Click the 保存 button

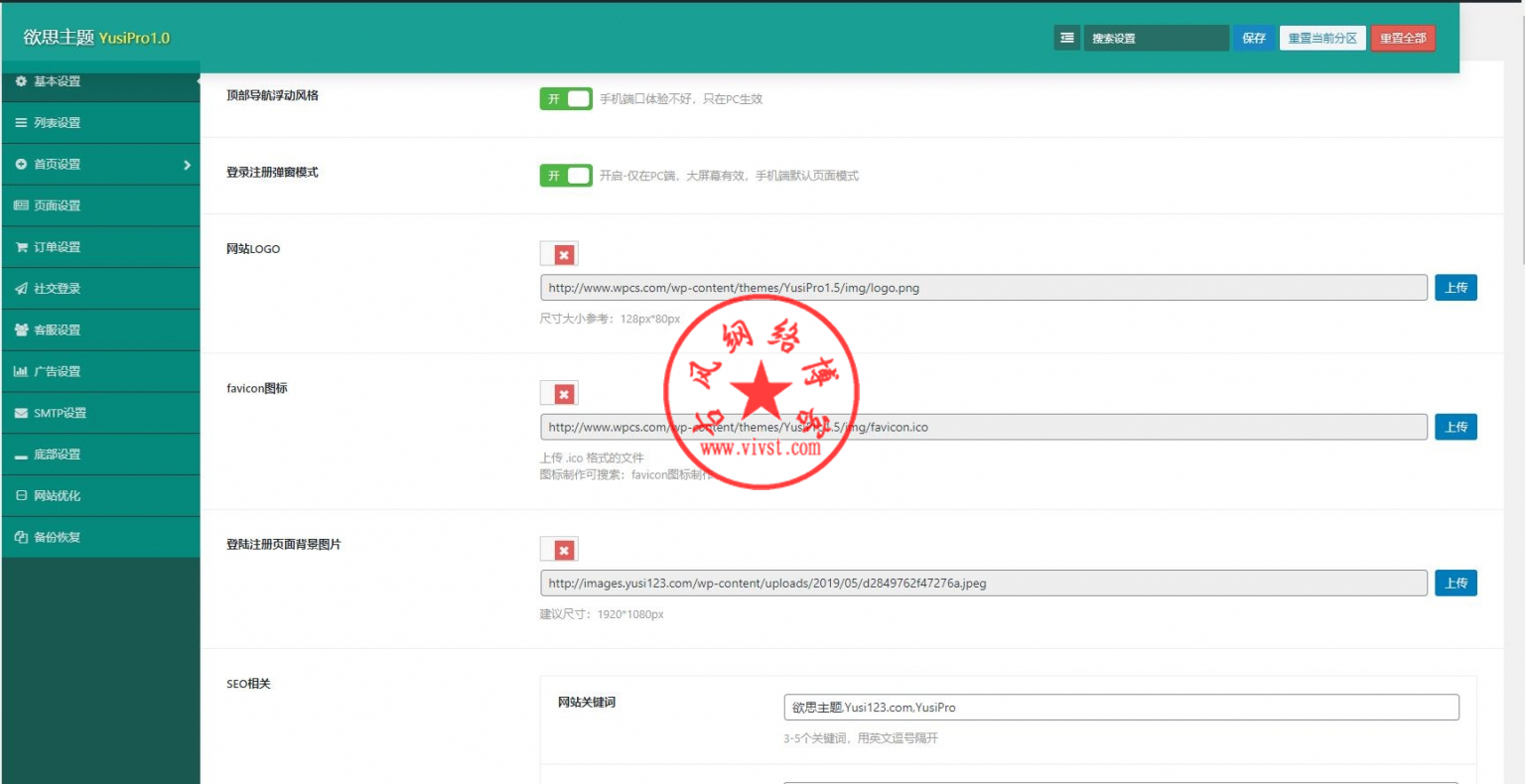pos(1254,38)
